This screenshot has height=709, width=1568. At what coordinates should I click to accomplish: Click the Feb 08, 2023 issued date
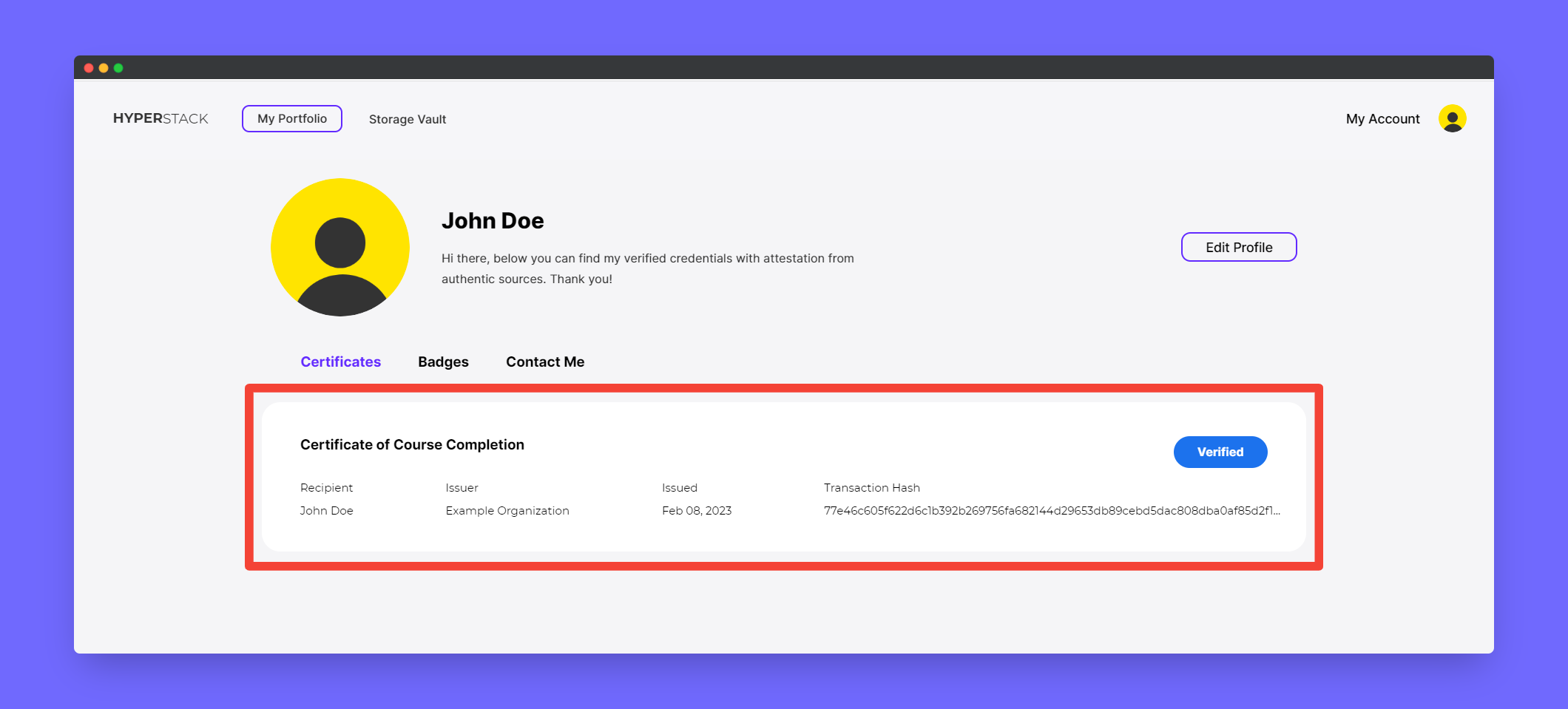coord(697,510)
